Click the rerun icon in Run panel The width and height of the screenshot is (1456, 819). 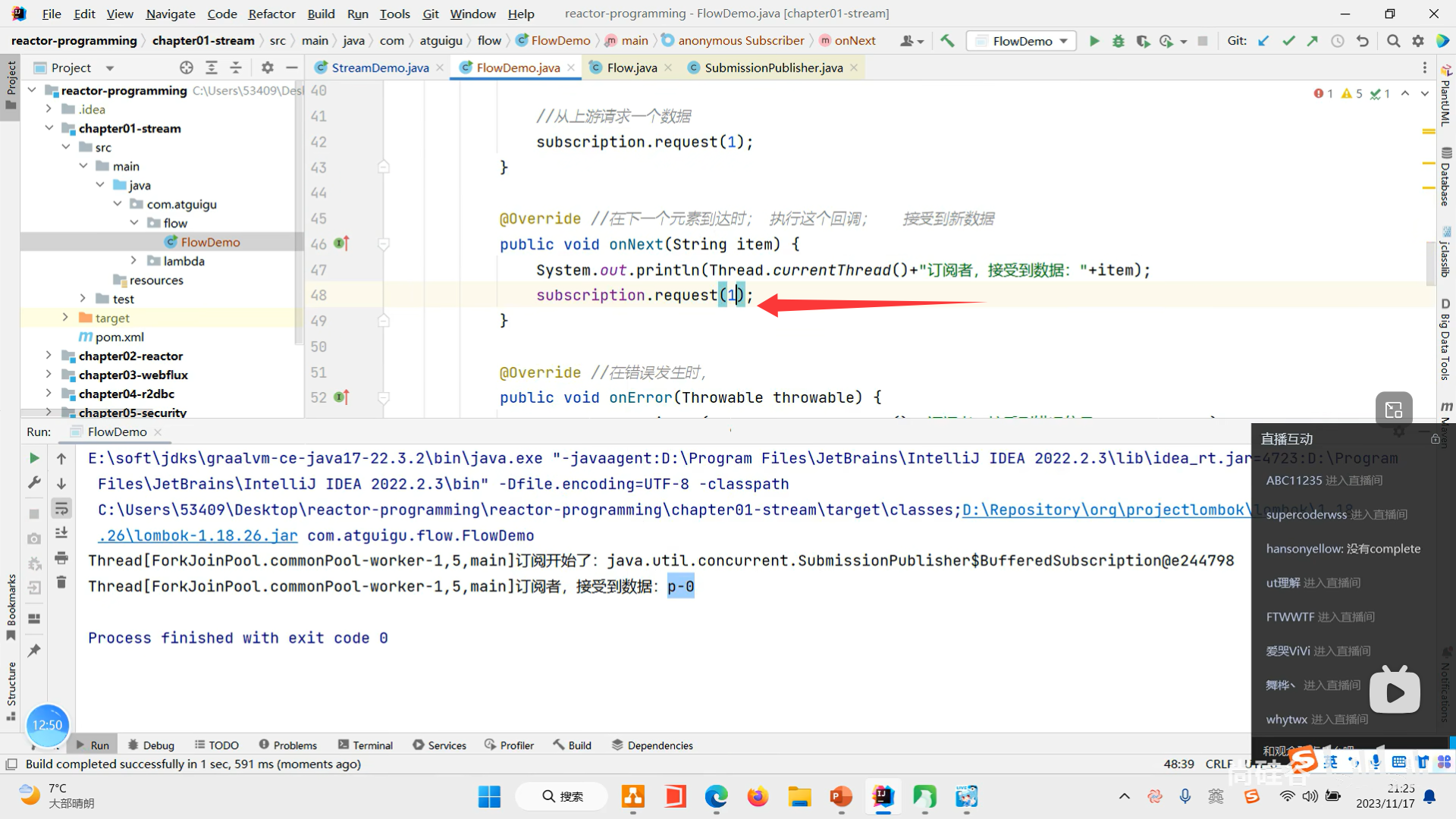34,458
